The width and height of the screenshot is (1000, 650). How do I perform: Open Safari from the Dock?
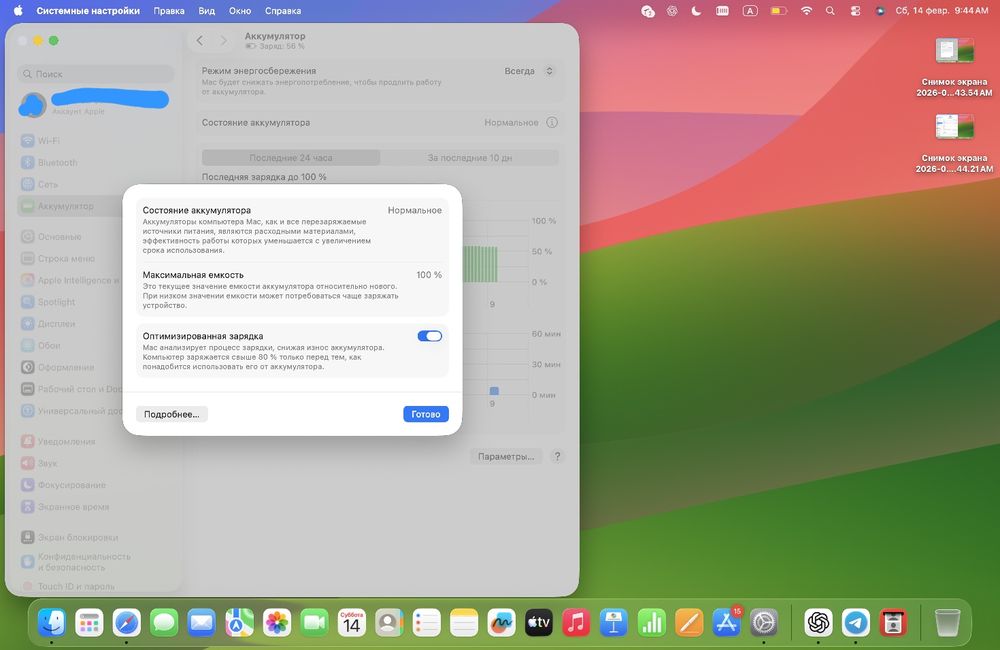tap(126, 622)
